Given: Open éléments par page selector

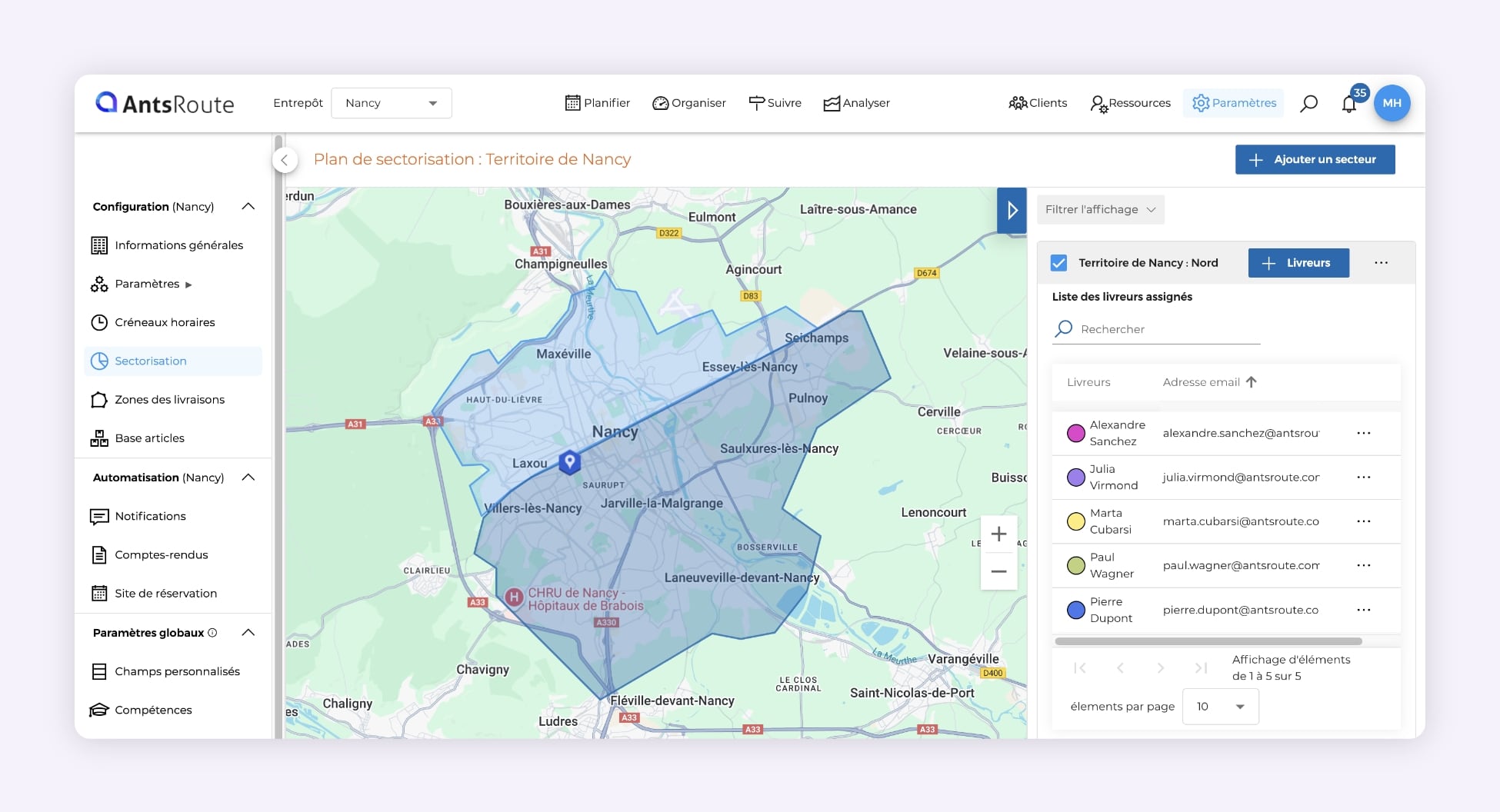Looking at the screenshot, I should [1219, 706].
